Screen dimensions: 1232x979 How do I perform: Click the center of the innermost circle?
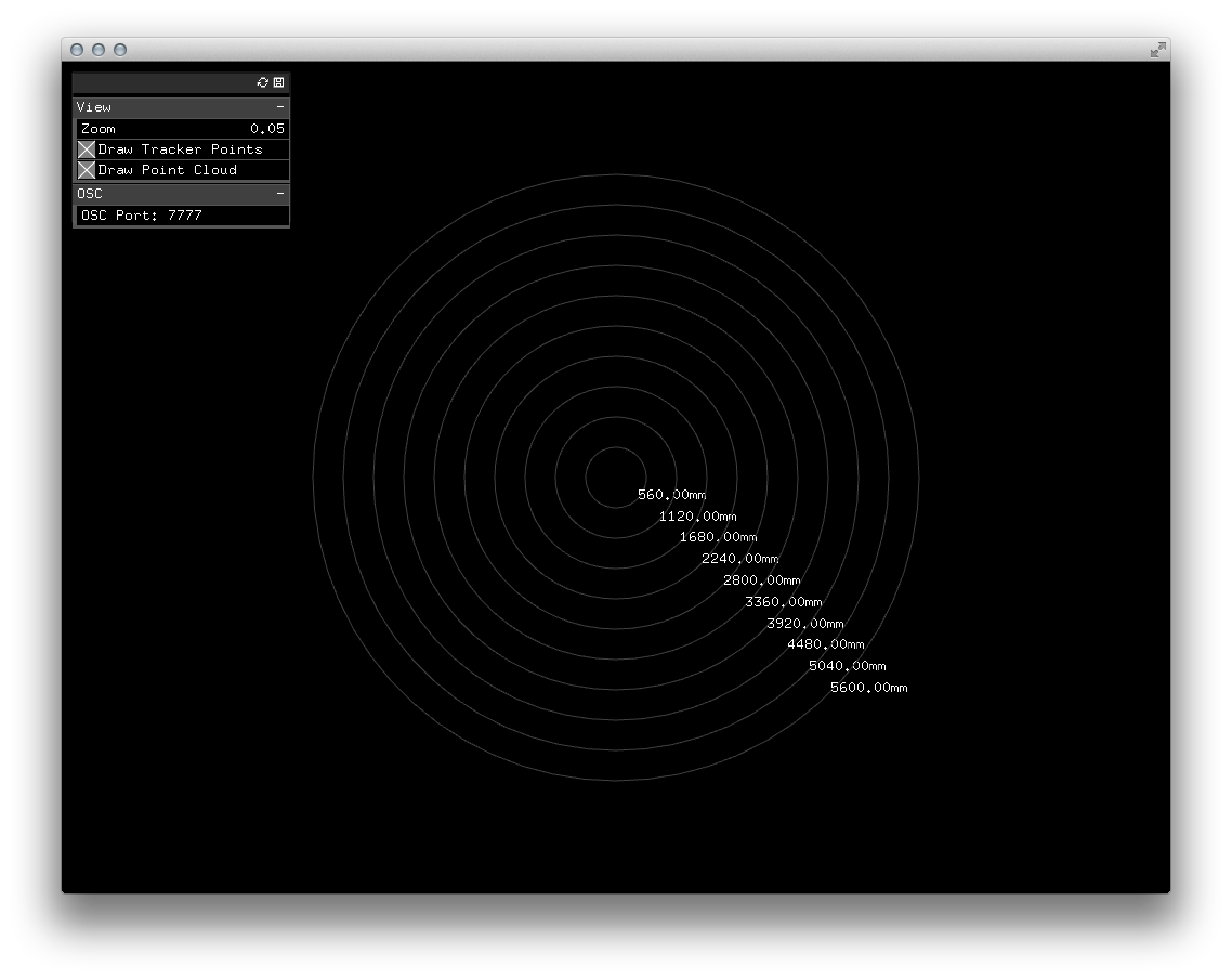coord(616,477)
